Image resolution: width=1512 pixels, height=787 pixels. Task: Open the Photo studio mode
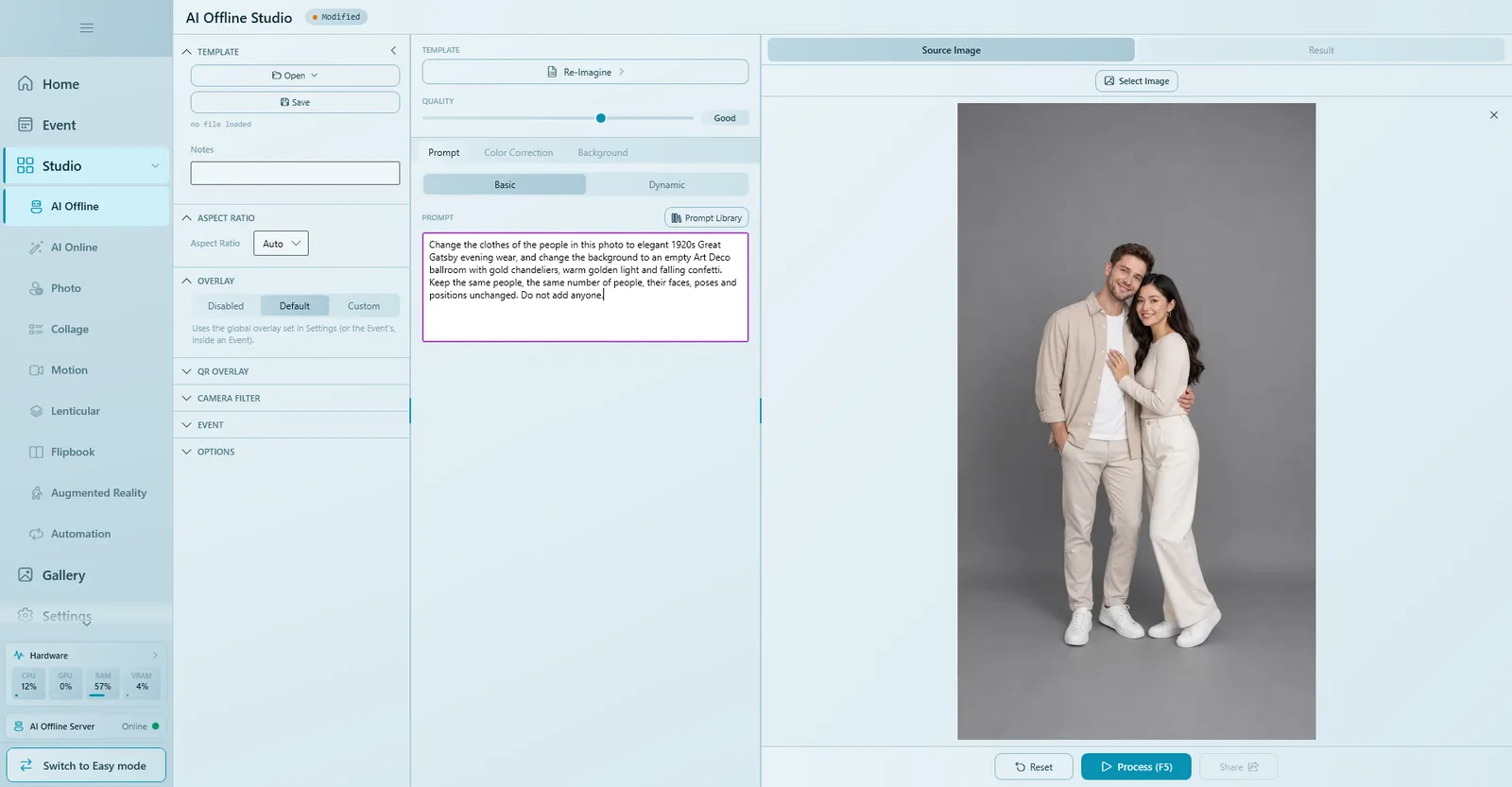[86, 288]
